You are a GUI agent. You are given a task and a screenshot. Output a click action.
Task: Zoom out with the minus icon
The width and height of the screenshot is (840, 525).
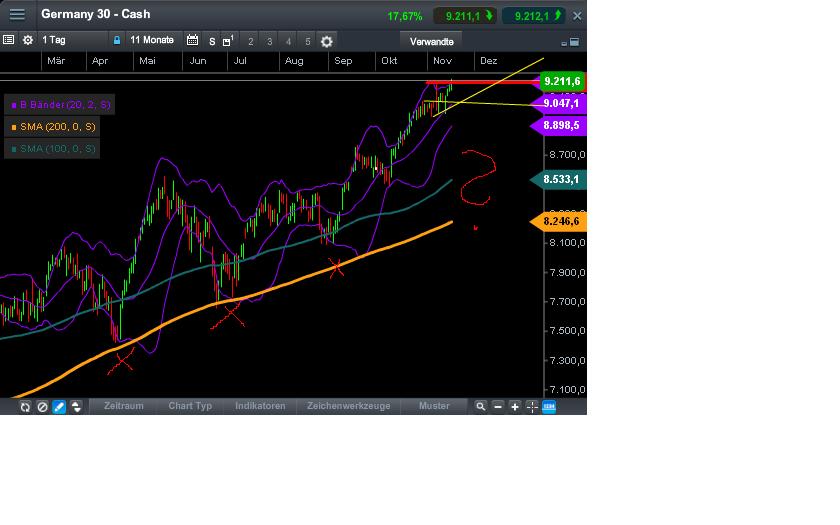(x=498, y=407)
